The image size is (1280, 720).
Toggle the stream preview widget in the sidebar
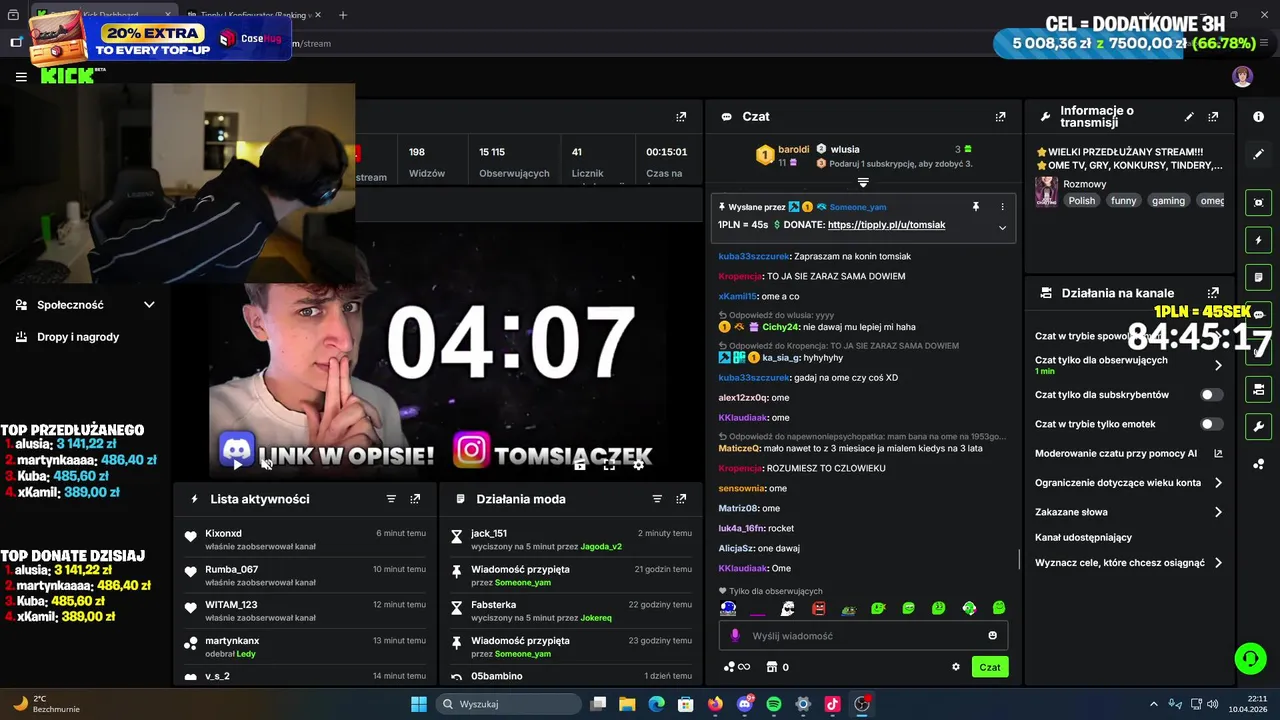click(x=1259, y=202)
